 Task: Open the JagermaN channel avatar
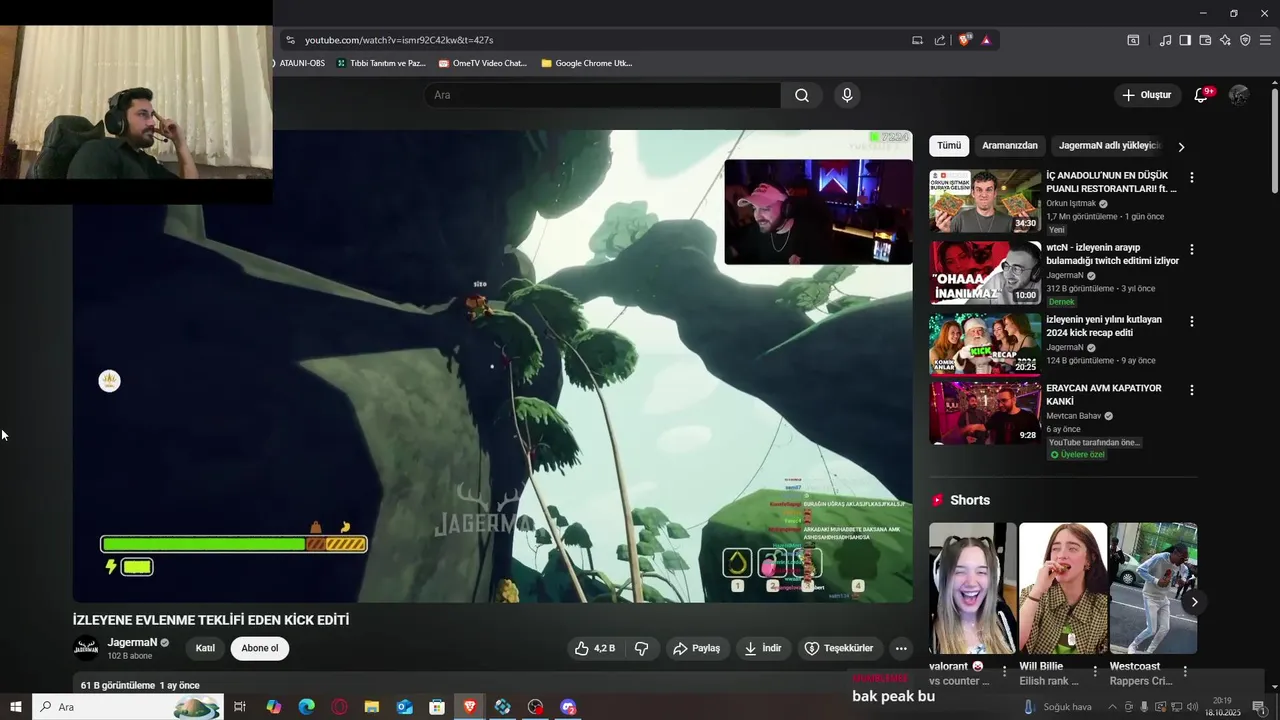[x=87, y=648]
